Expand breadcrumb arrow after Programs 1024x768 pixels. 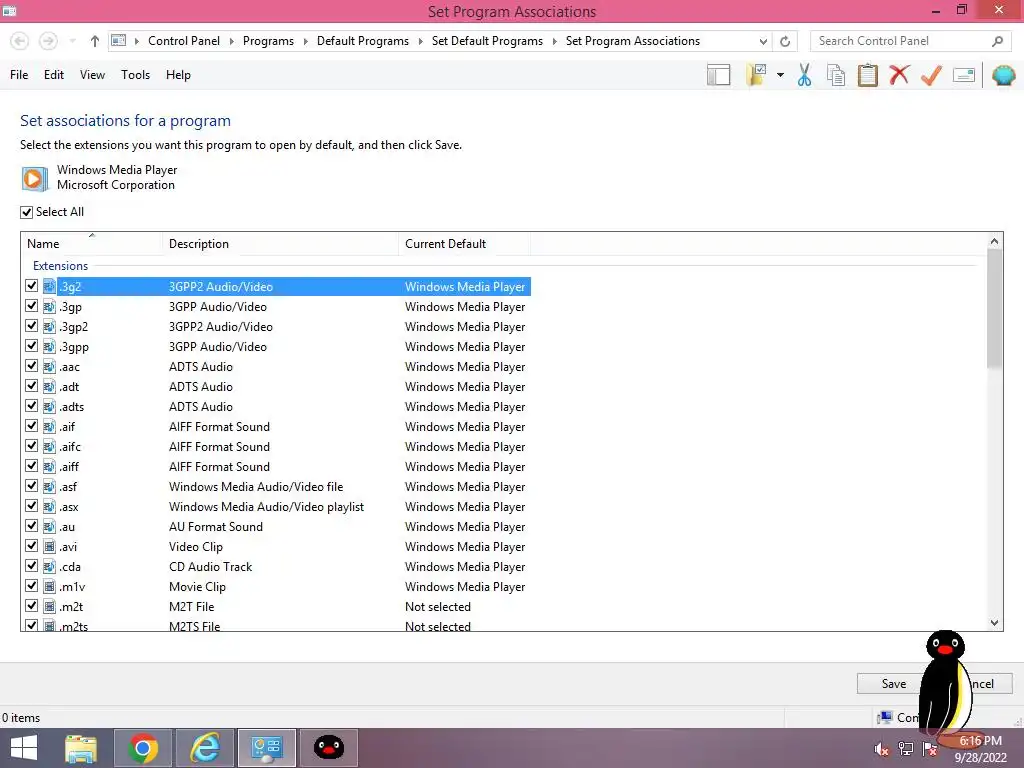pos(305,41)
